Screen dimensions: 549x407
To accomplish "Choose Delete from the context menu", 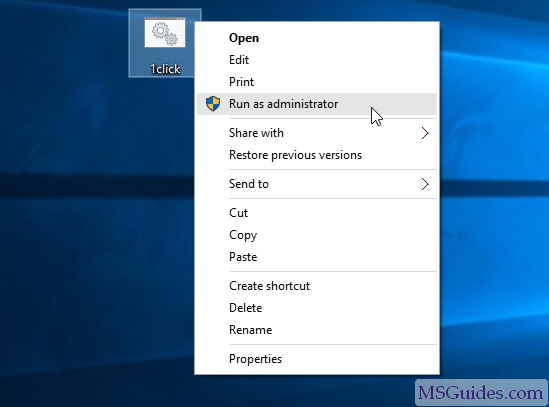I will [317, 308].
